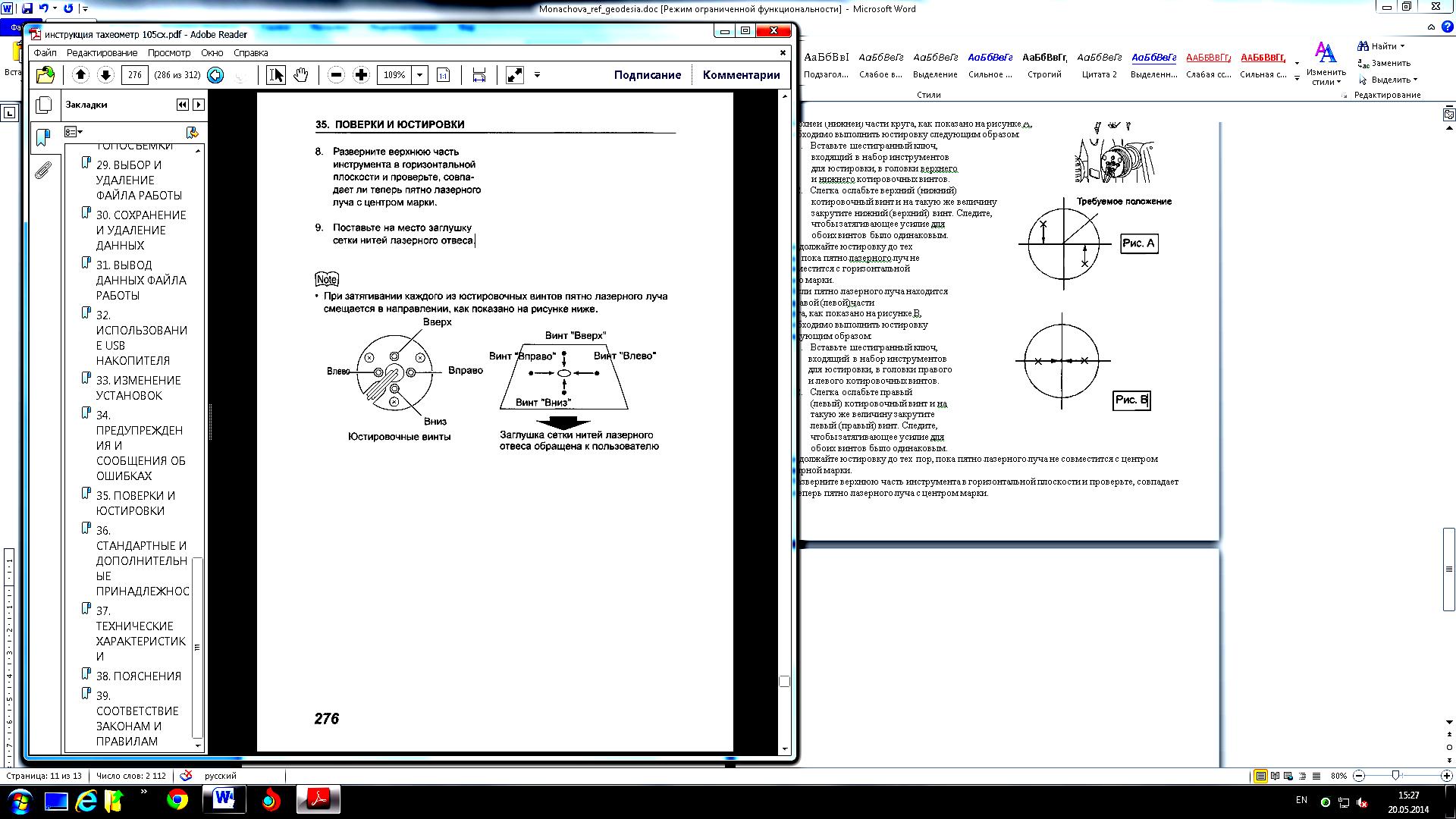
Task: Open bookmark 30. СОХРАНЕНИЕ И УДАЛЕНИЕ ДАННЫХ
Action: pyautogui.click(x=141, y=230)
